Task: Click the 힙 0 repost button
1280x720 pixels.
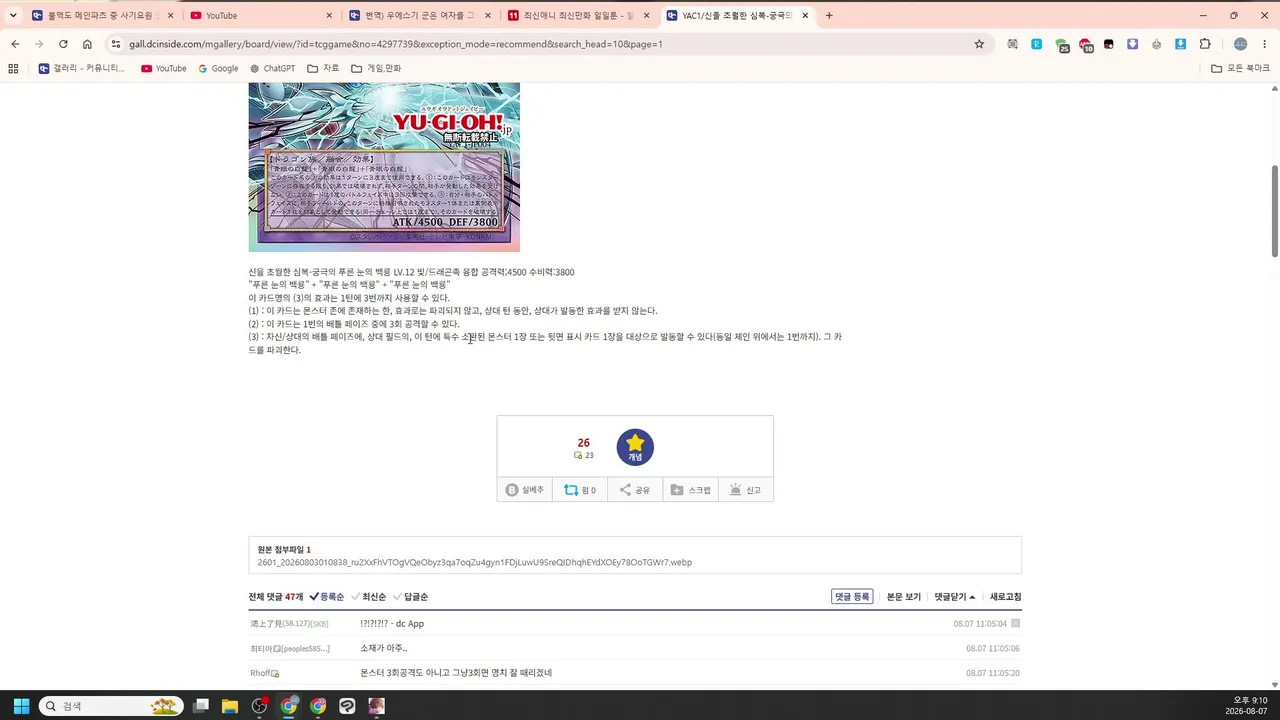Action: point(579,490)
